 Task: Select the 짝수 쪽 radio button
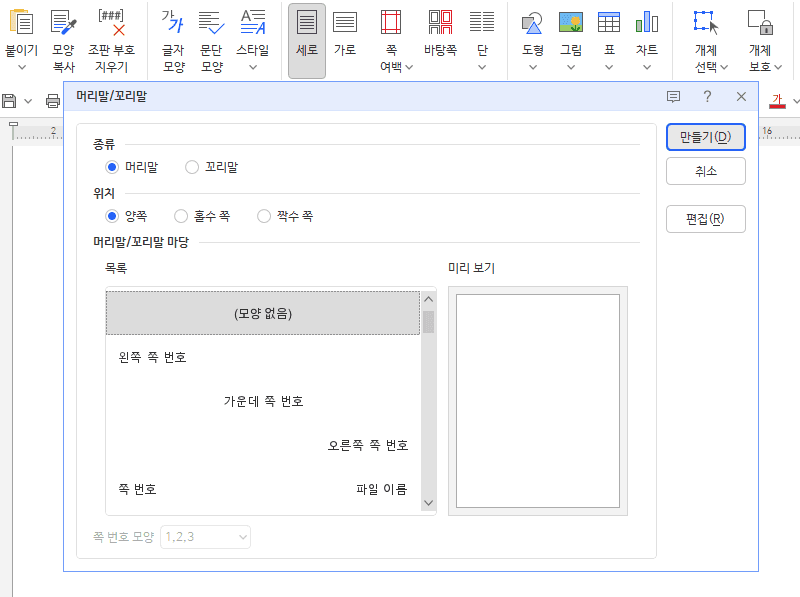[263, 216]
